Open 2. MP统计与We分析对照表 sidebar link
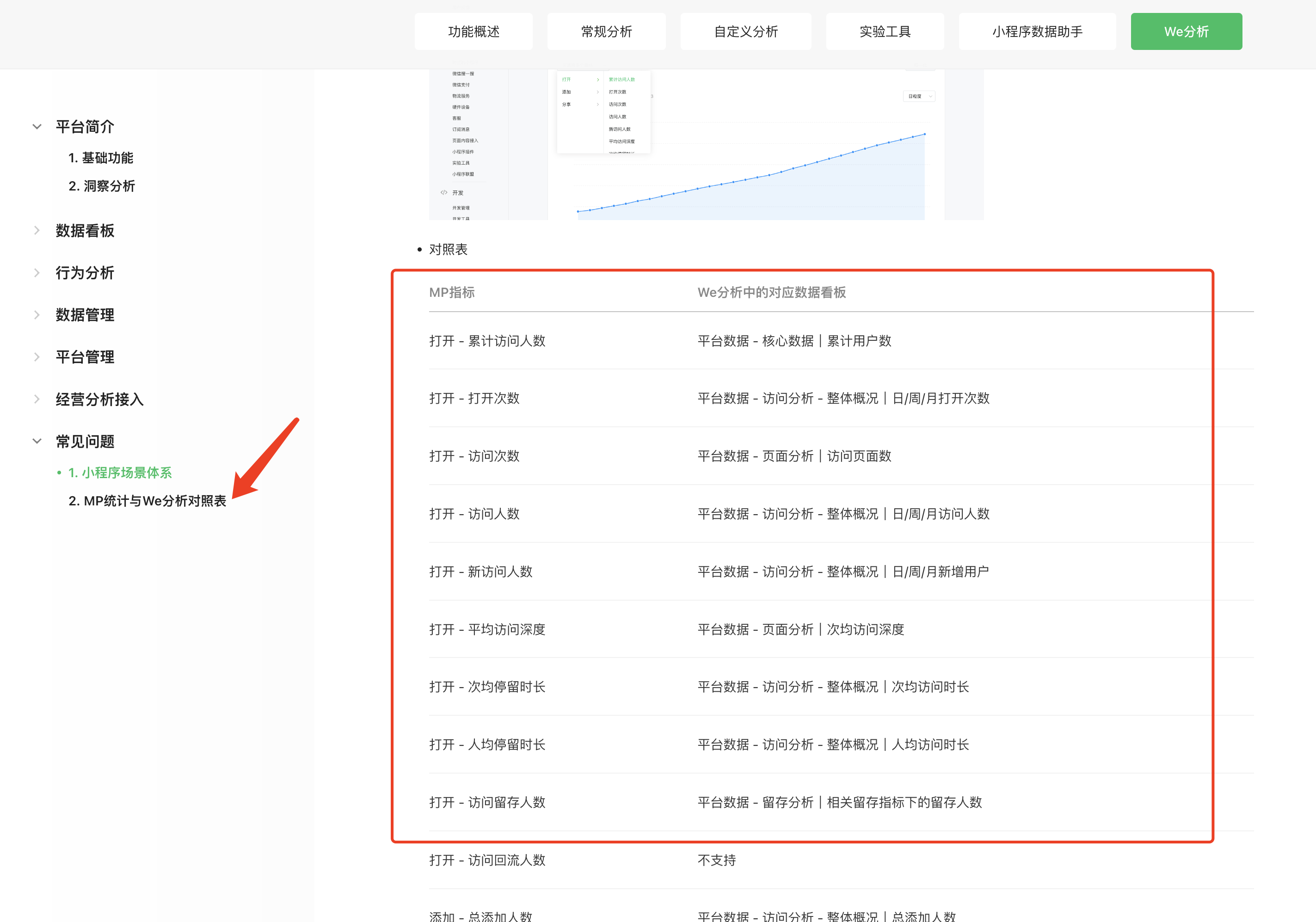The width and height of the screenshot is (1316, 922). [x=148, y=501]
